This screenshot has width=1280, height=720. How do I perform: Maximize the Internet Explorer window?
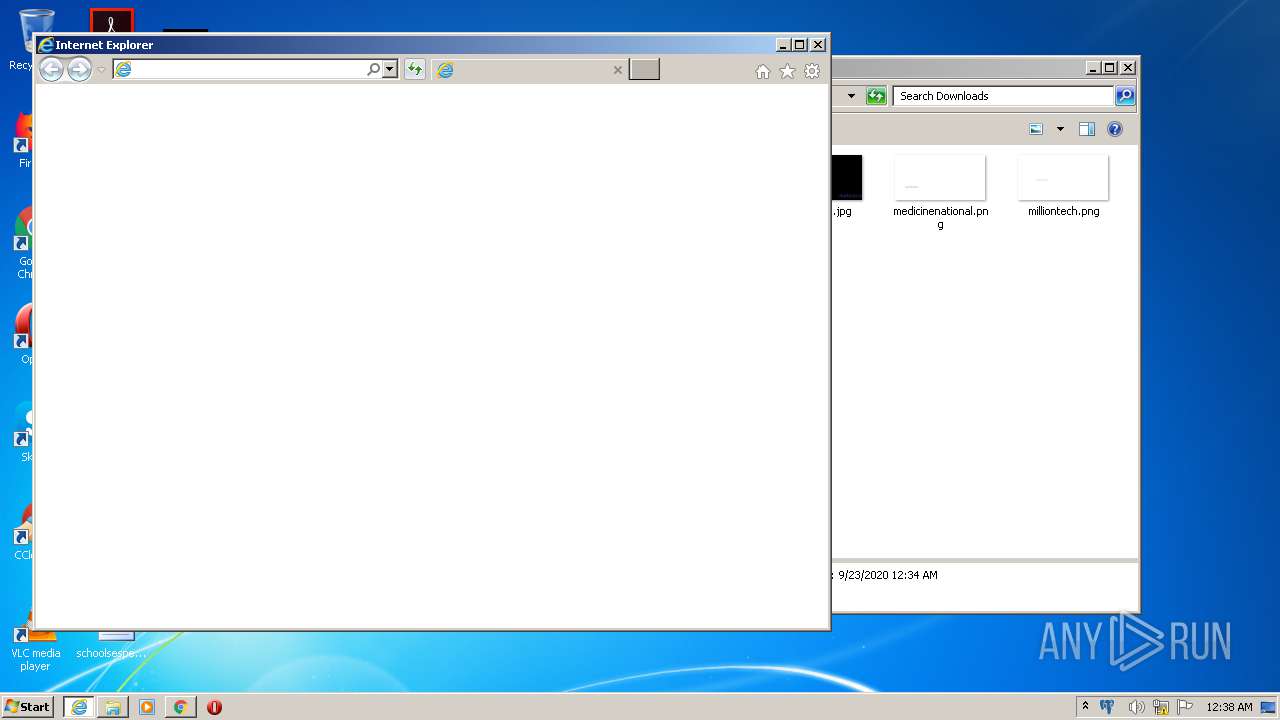point(800,45)
